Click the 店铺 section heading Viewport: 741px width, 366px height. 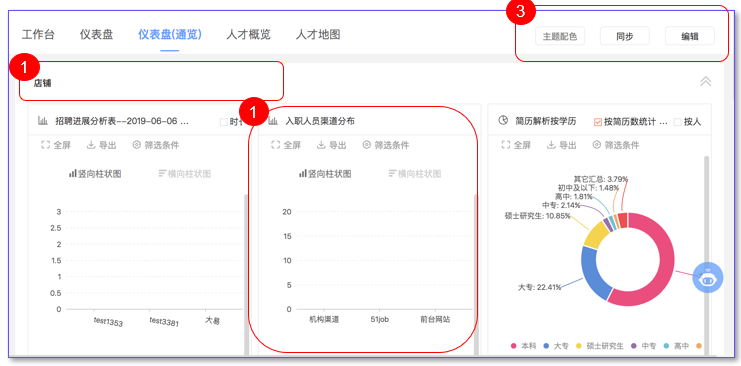42,83
